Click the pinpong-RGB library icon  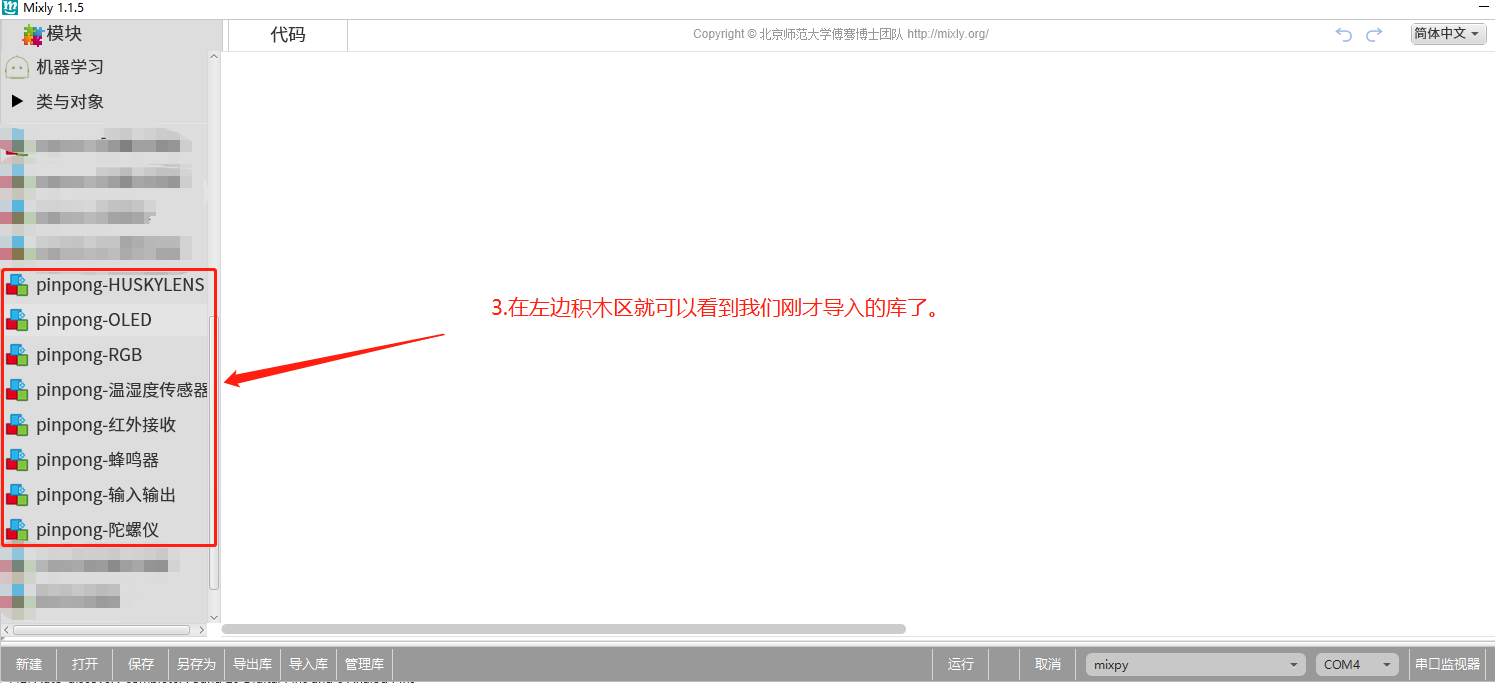click(17, 355)
